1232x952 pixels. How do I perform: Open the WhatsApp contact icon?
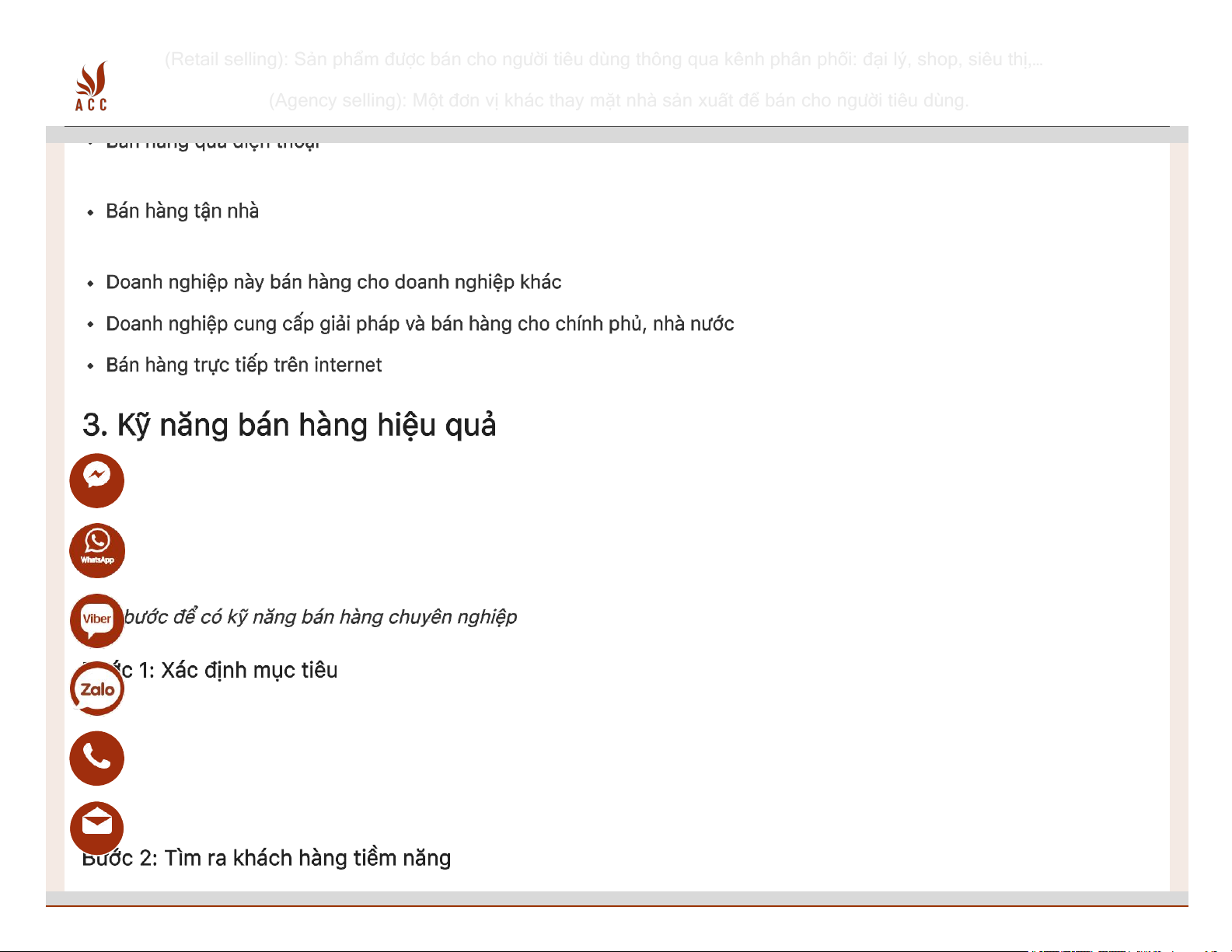click(97, 550)
